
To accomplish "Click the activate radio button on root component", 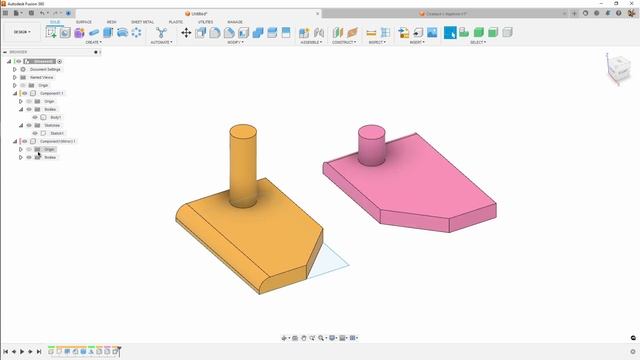I will (60, 61).
